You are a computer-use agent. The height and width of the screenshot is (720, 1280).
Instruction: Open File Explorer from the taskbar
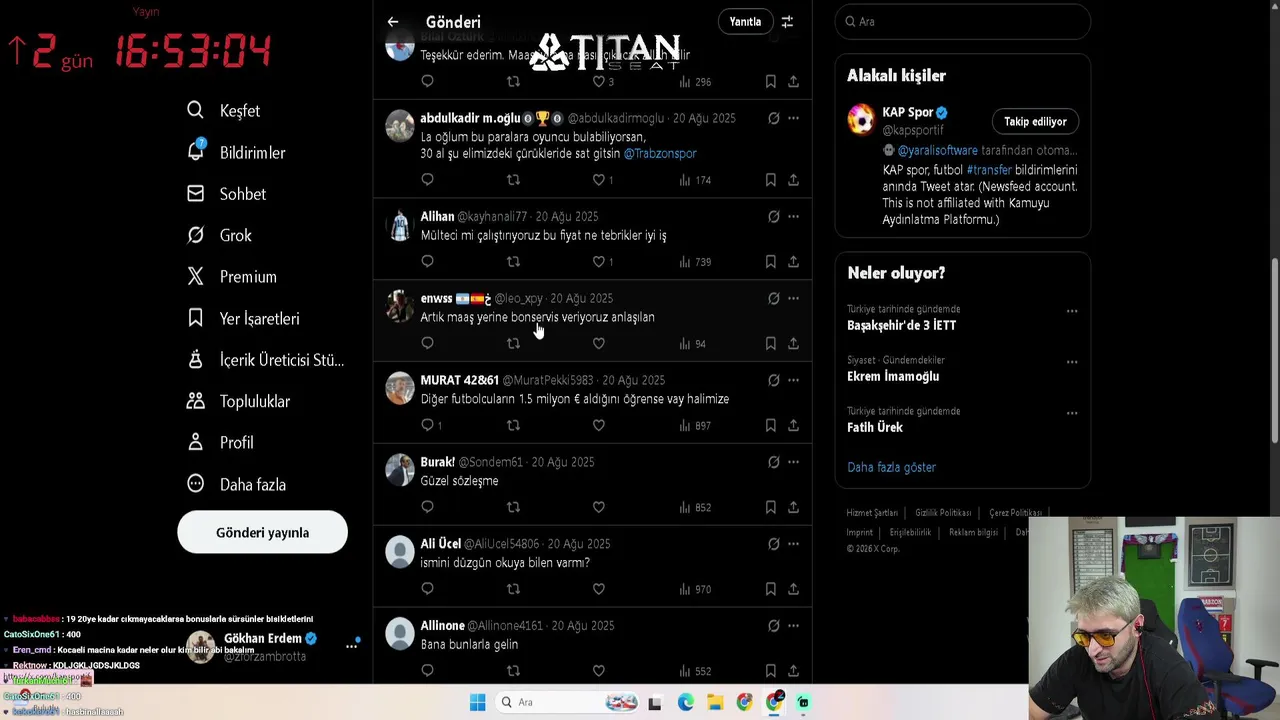click(x=715, y=702)
